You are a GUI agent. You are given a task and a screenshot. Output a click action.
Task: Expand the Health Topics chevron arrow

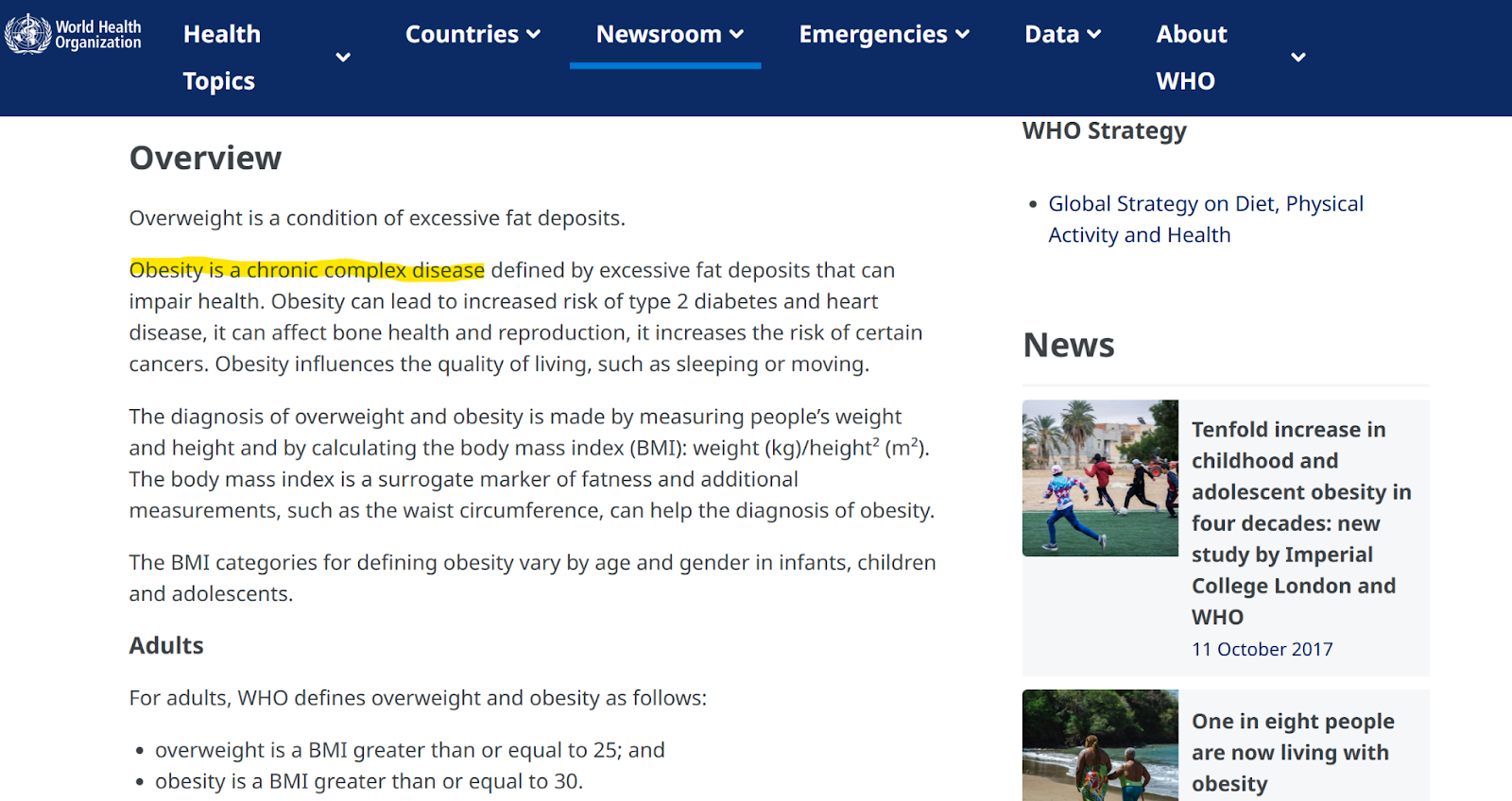[343, 58]
